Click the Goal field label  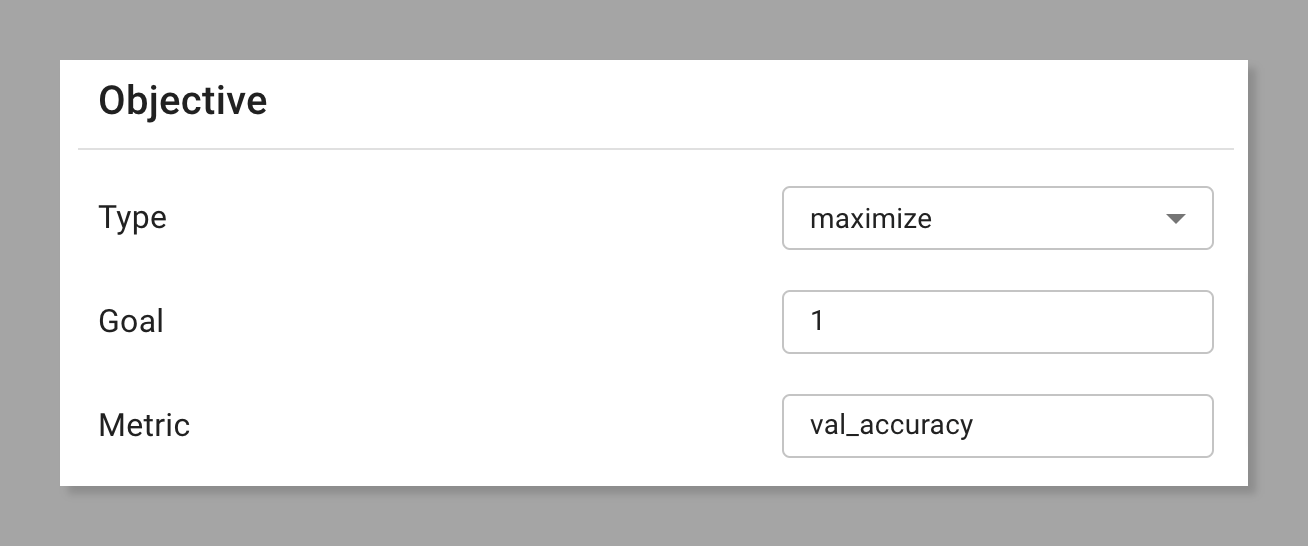131,321
